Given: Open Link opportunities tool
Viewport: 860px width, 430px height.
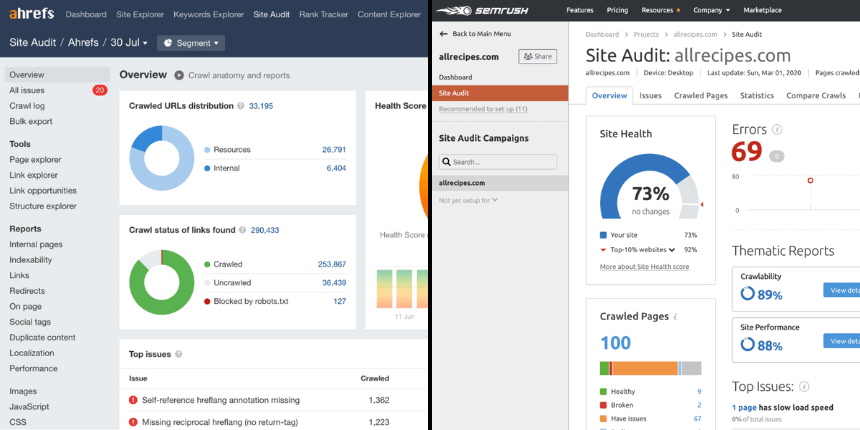Looking at the screenshot, I should (43, 191).
